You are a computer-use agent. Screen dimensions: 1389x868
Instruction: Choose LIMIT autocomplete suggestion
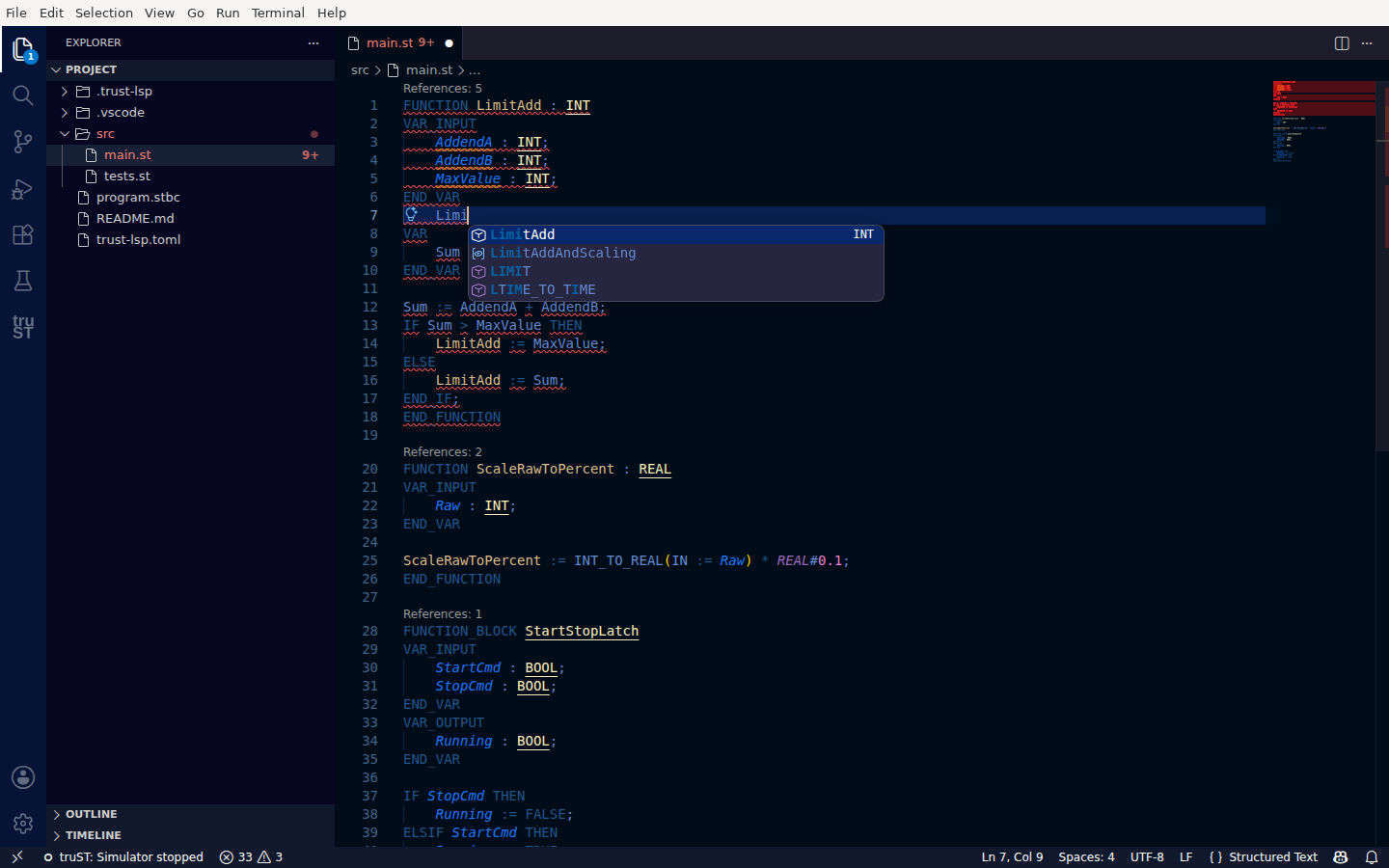[676, 271]
